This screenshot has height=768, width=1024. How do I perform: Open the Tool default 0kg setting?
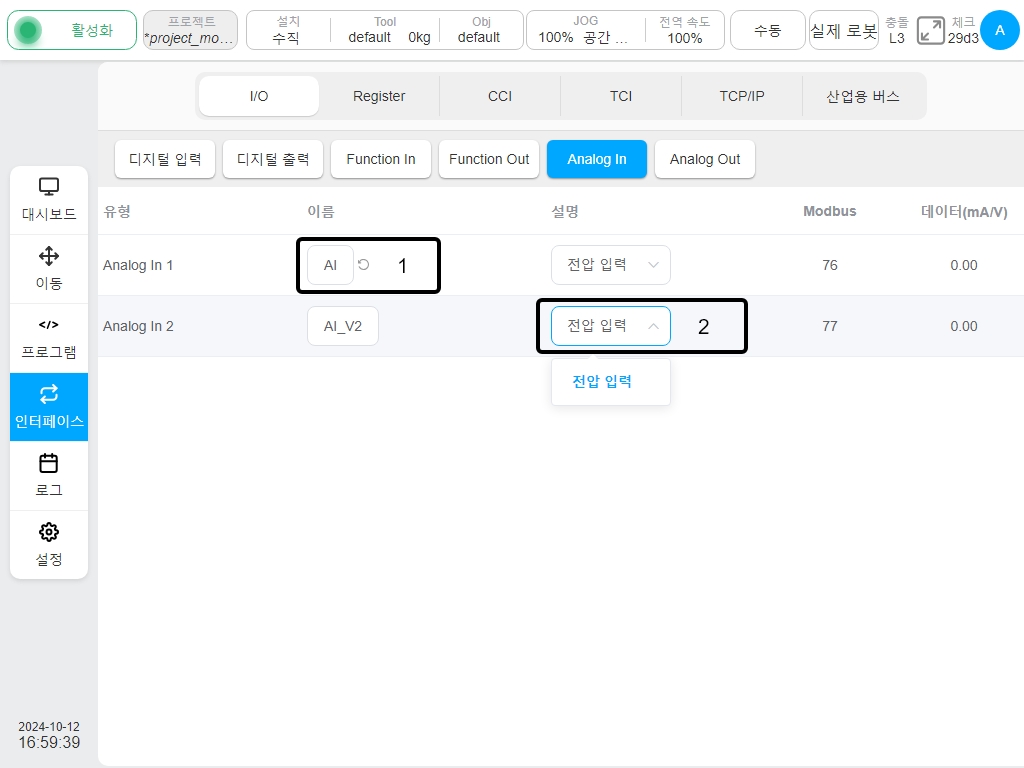pos(385,30)
